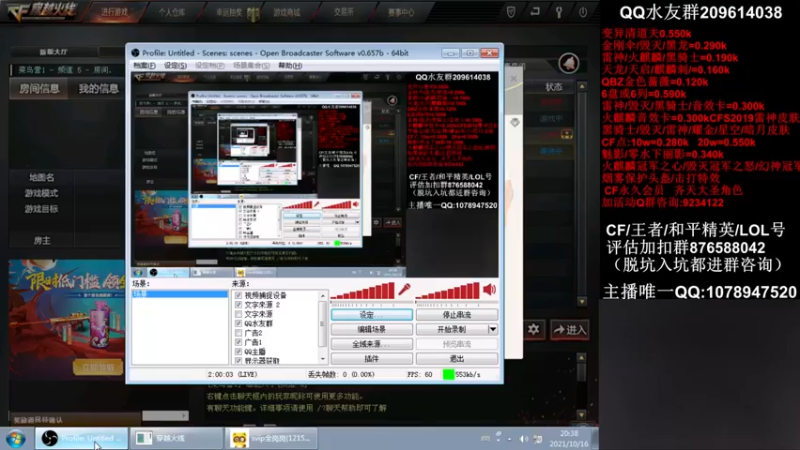This screenshot has width=800, height=450.
Task: Click 插件 button
Action: 371,359
